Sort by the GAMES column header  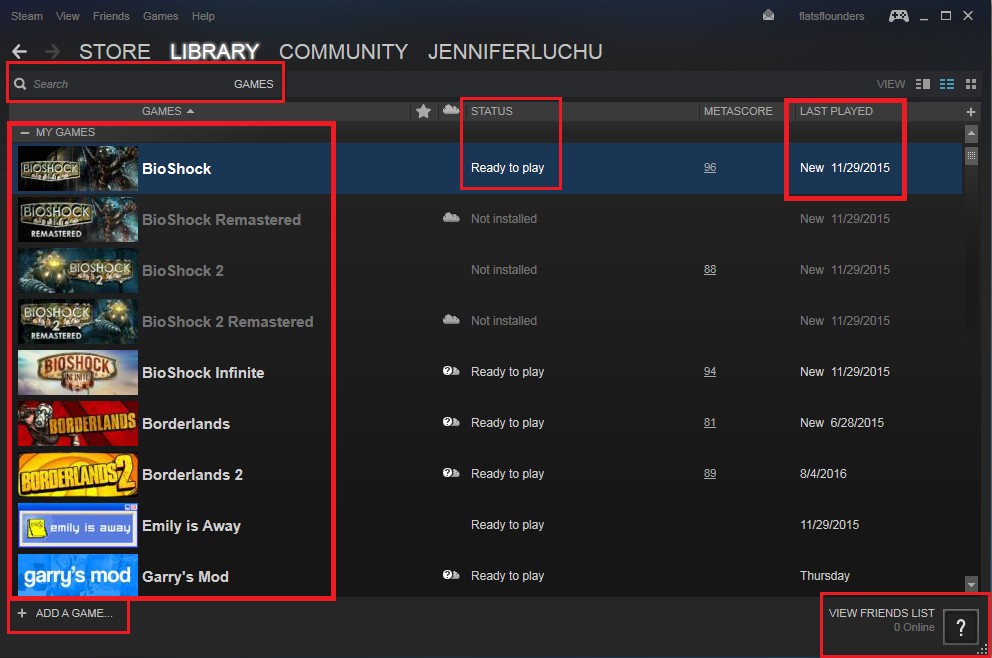point(168,111)
